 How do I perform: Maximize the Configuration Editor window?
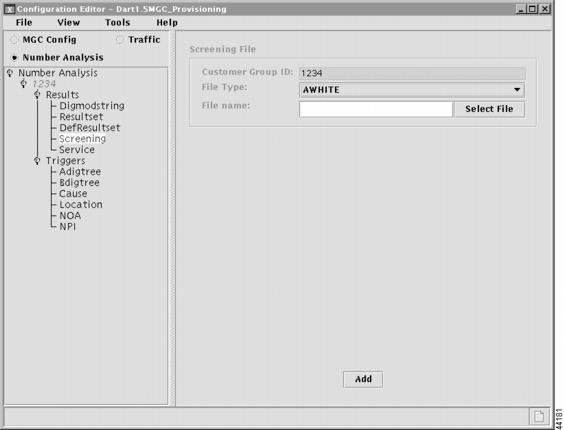[x=533, y=9]
